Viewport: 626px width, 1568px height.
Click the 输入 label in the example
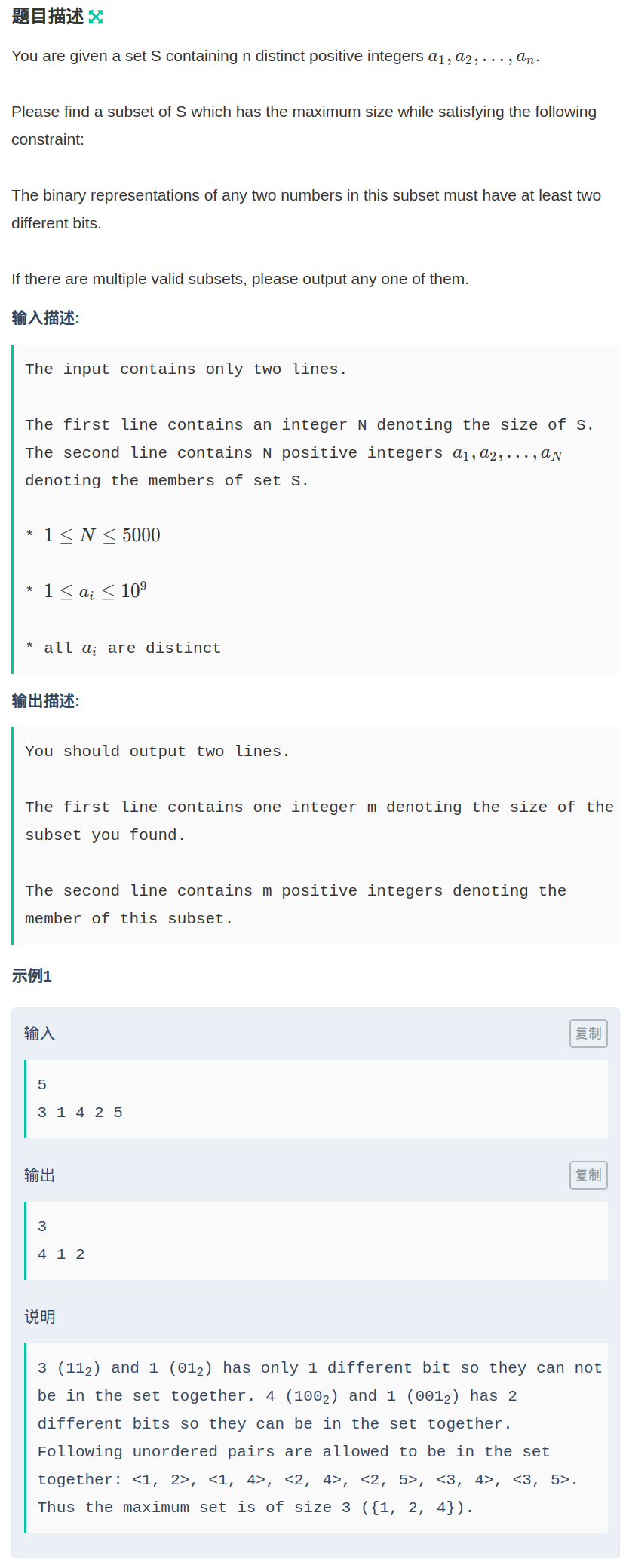(39, 1034)
